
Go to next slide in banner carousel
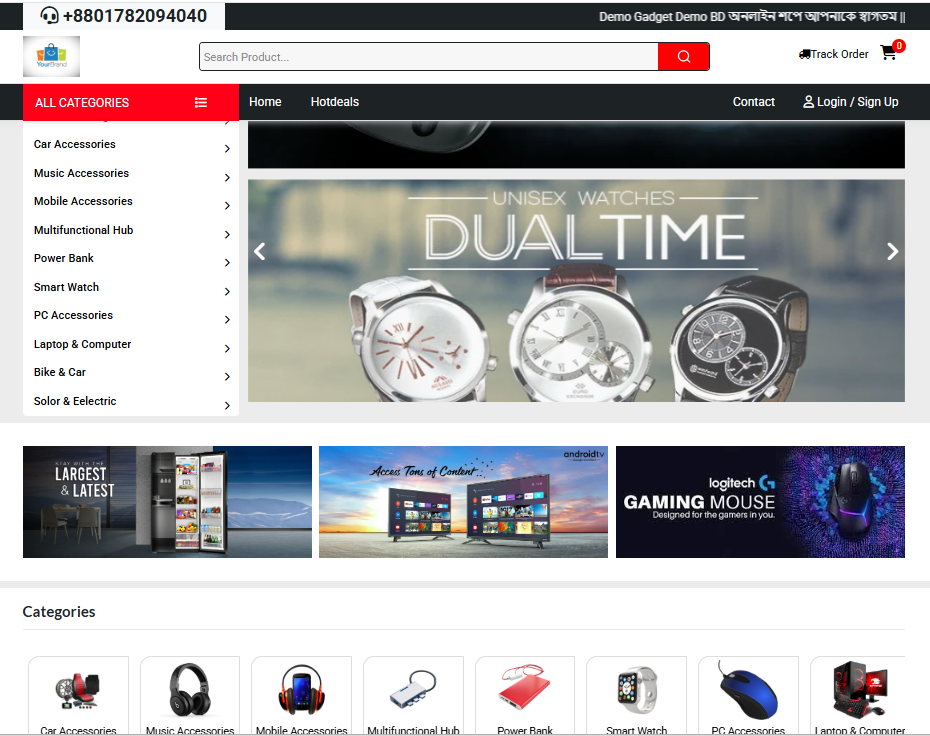click(x=892, y=252)
